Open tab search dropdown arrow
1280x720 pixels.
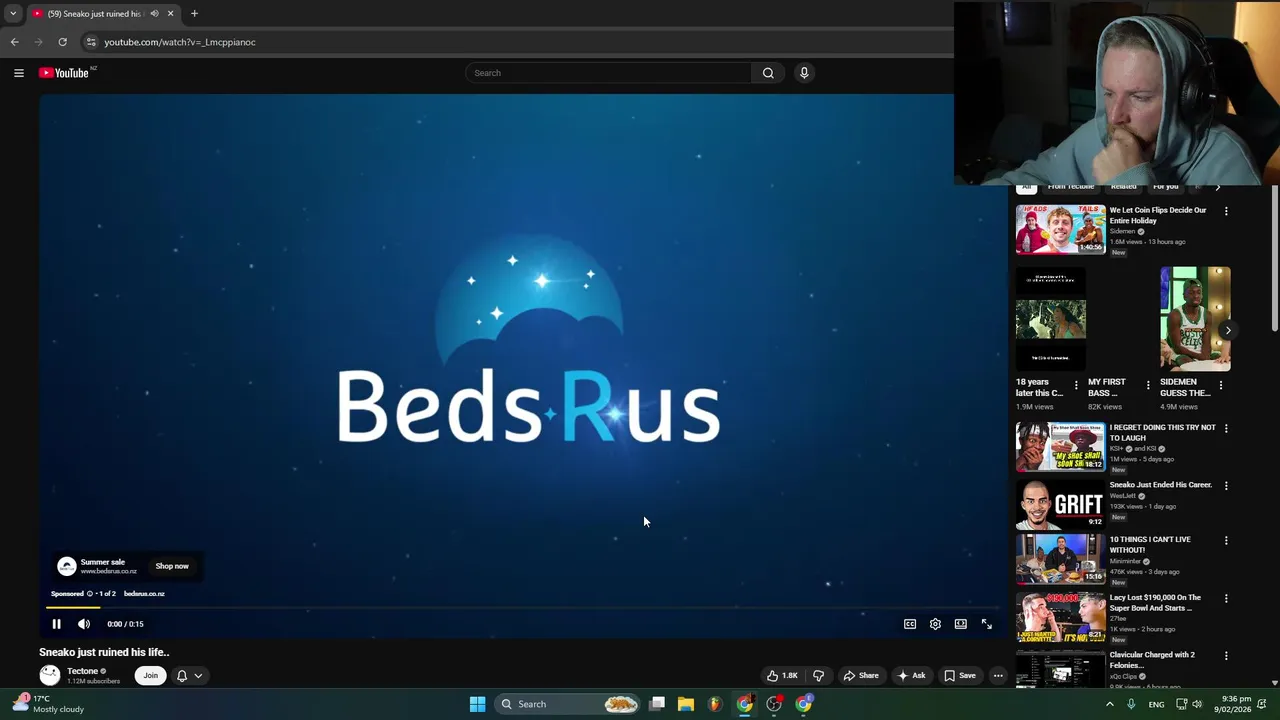click(13, 14)
